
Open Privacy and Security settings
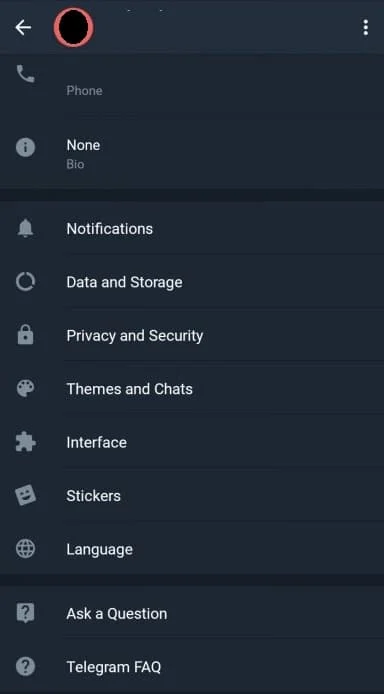(192, 335)
